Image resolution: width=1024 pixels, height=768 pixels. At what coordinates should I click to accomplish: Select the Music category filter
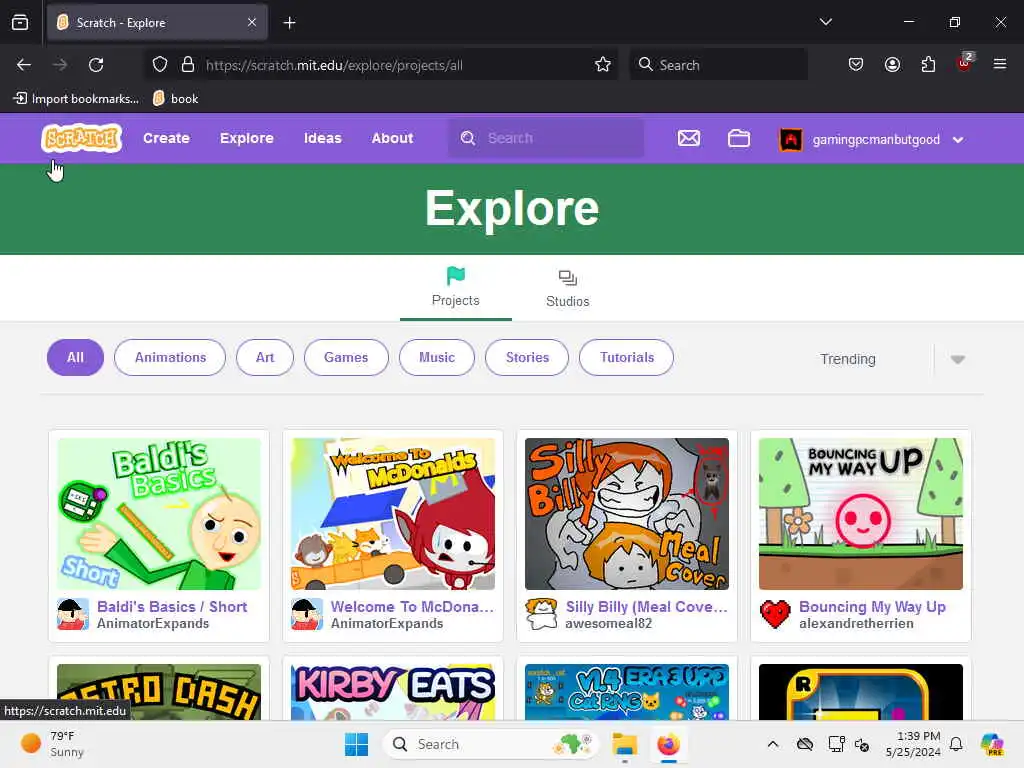436,357
